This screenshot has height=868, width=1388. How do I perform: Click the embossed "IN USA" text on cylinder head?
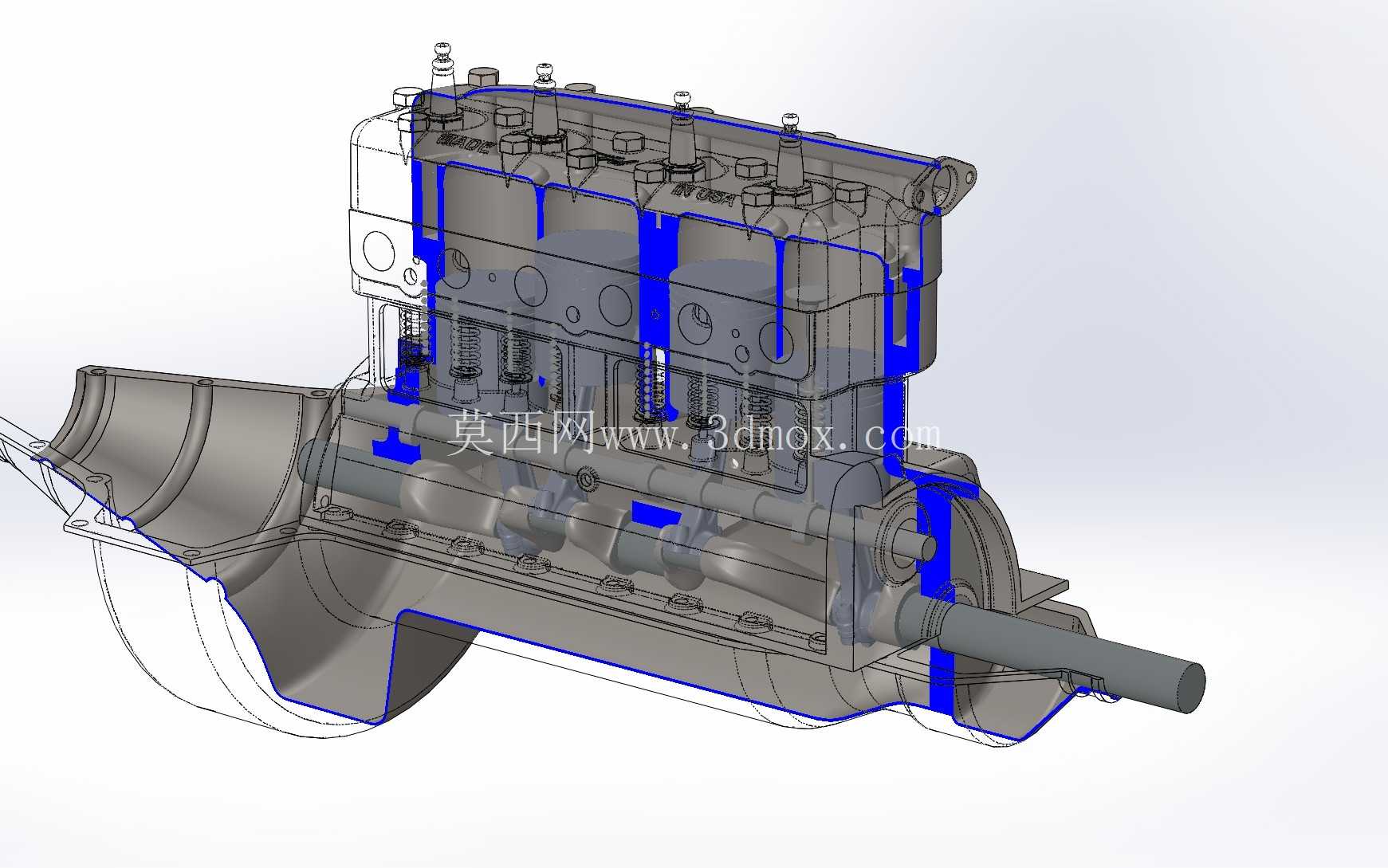click(x=703, y=194)
